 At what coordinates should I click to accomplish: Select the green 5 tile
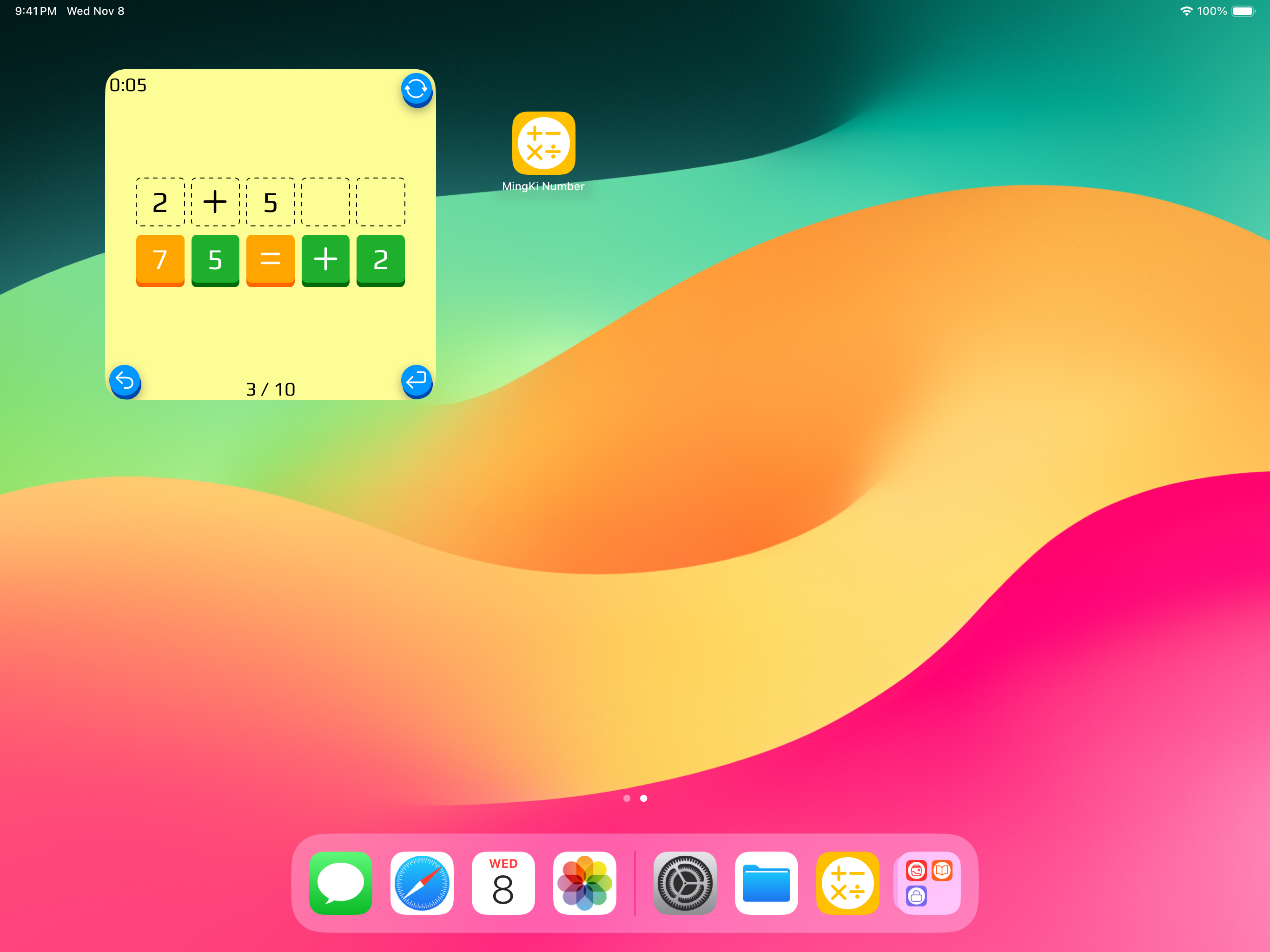pos(215,261)
